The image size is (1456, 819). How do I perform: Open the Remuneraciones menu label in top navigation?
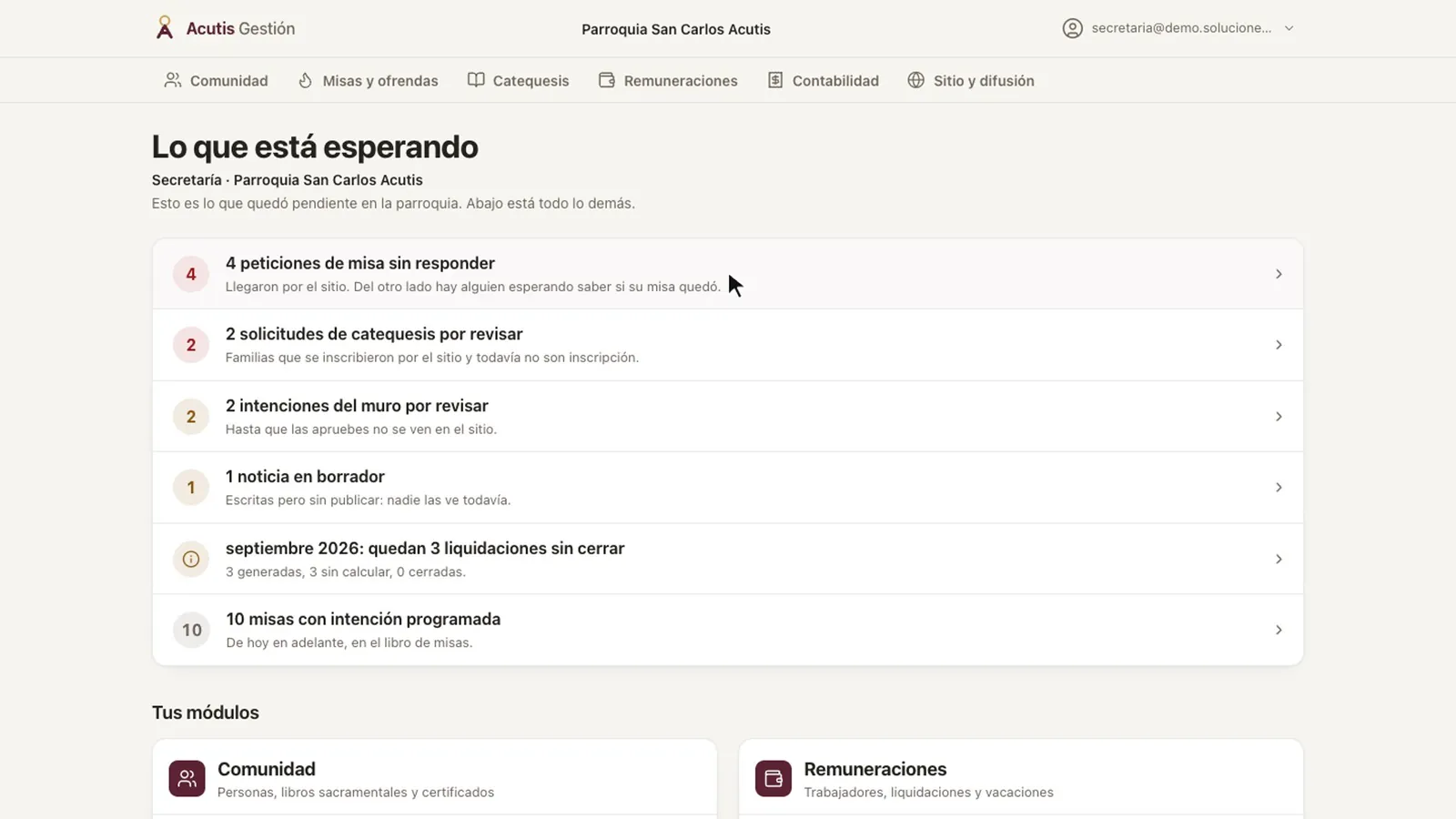(681, 80)
